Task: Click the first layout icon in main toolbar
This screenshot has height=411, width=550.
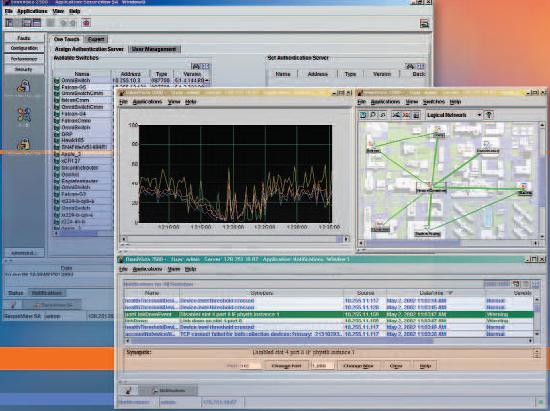Action: (9, 23)
